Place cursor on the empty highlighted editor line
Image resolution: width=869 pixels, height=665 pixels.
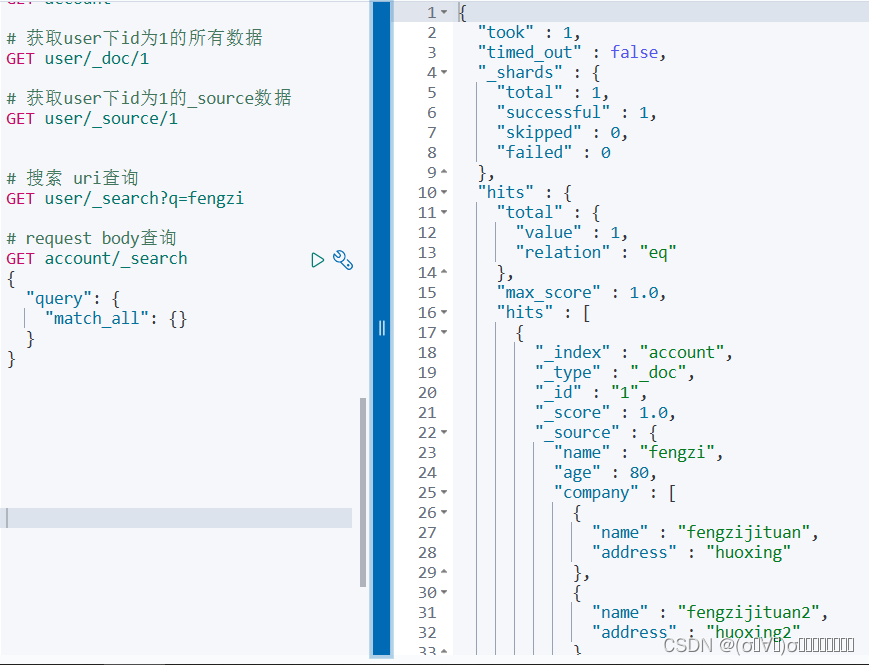177,518
